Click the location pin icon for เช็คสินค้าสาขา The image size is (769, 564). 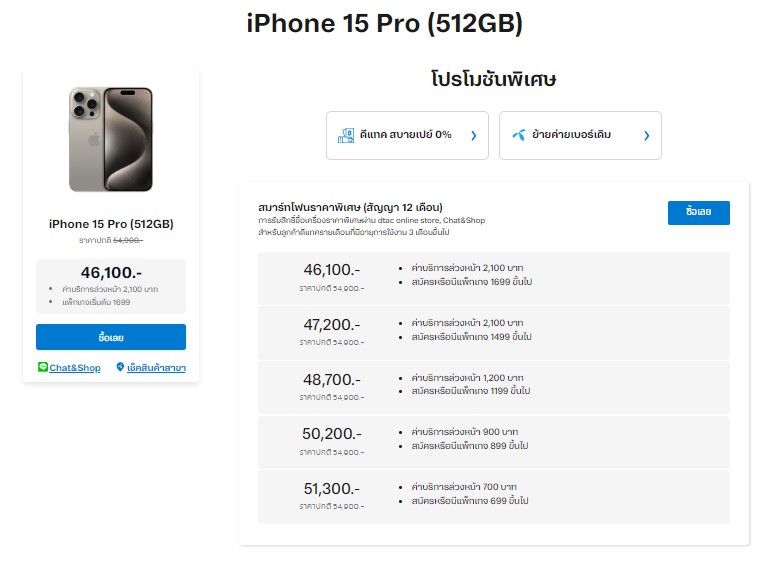(x=120, y=368)
